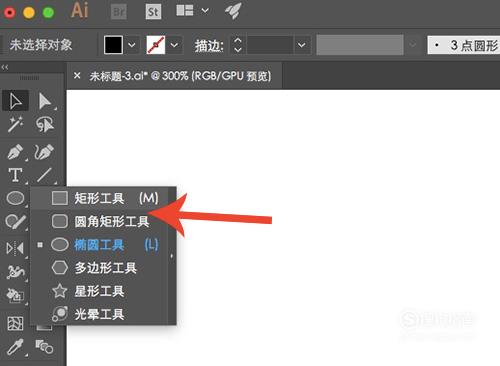This screenshot has width=500, height=366.
Task: Open the variable width profile dropdown
Action: pos(413,45)
